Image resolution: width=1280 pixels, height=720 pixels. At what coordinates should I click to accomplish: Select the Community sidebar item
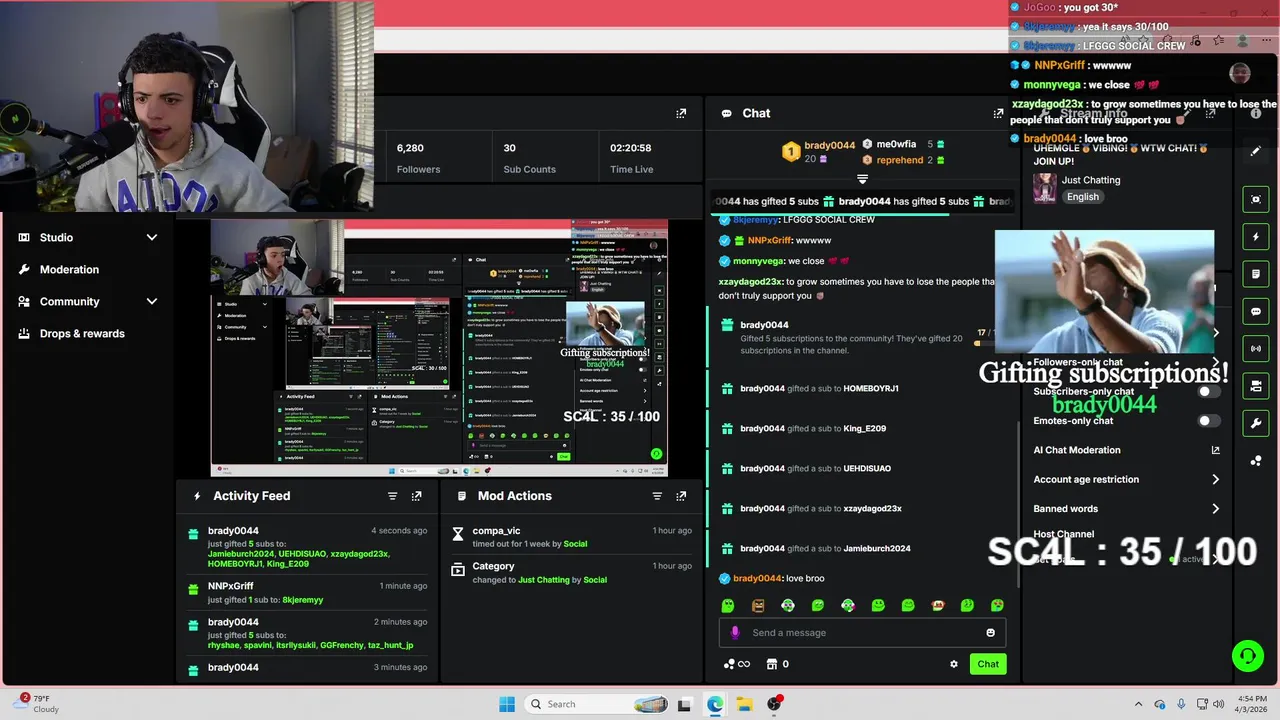point(69,302)
